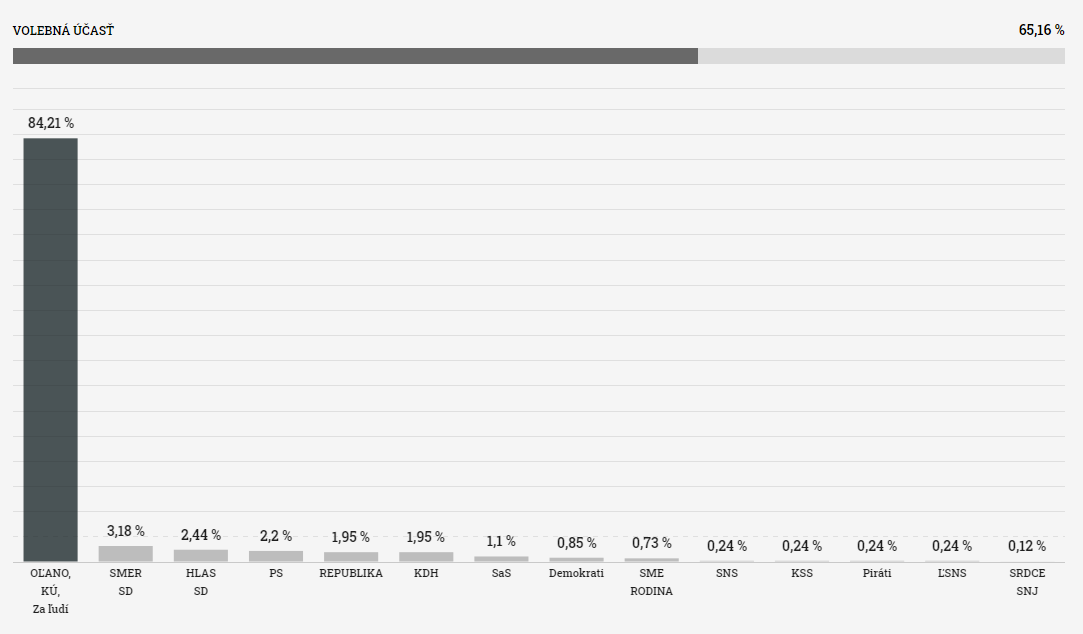Click the 65,16 % turnout value
This screenshot has height=634, width=1083.
click(x=1042, y=30)
